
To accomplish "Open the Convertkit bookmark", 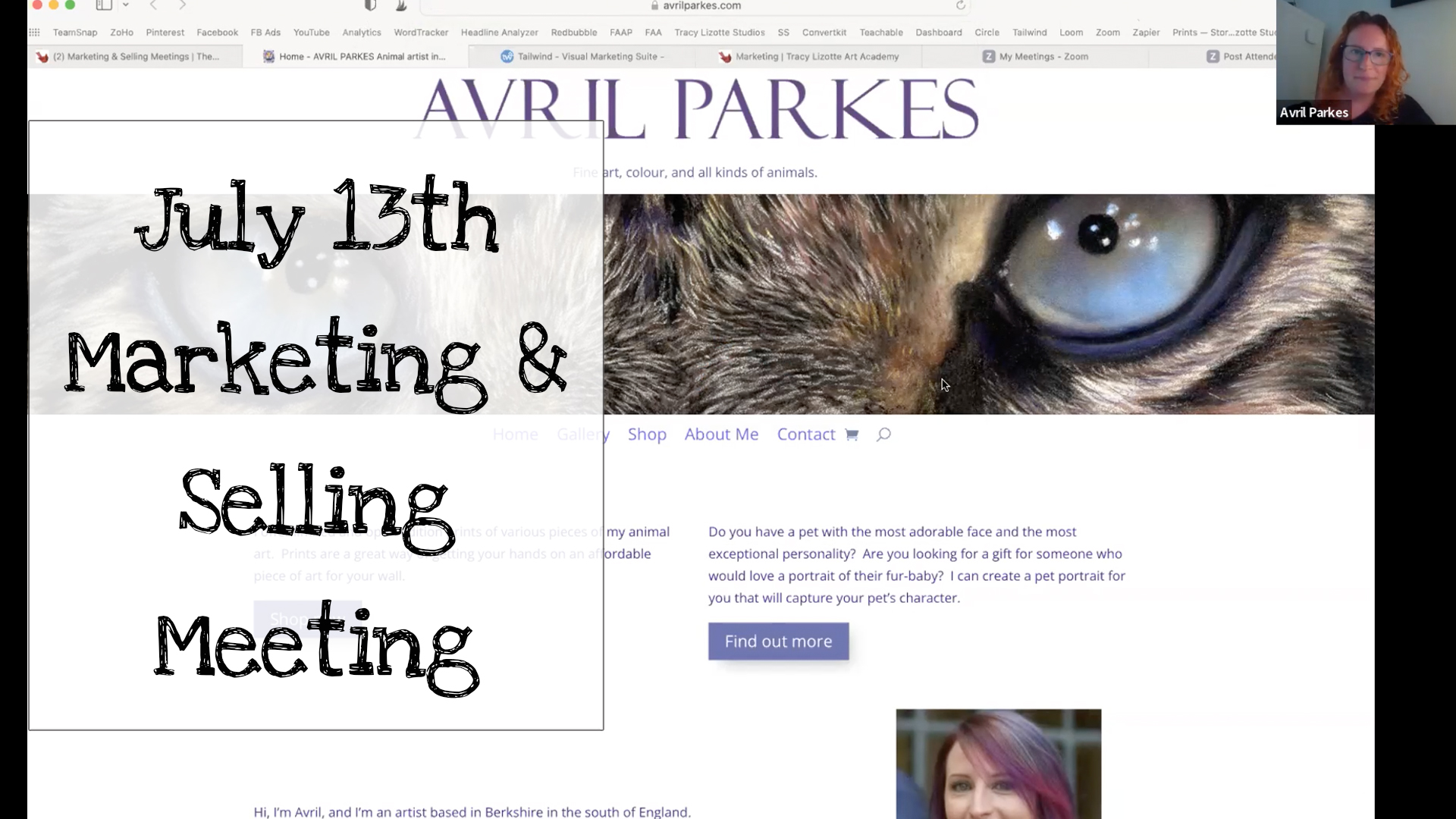I will (x=824, y=33).
